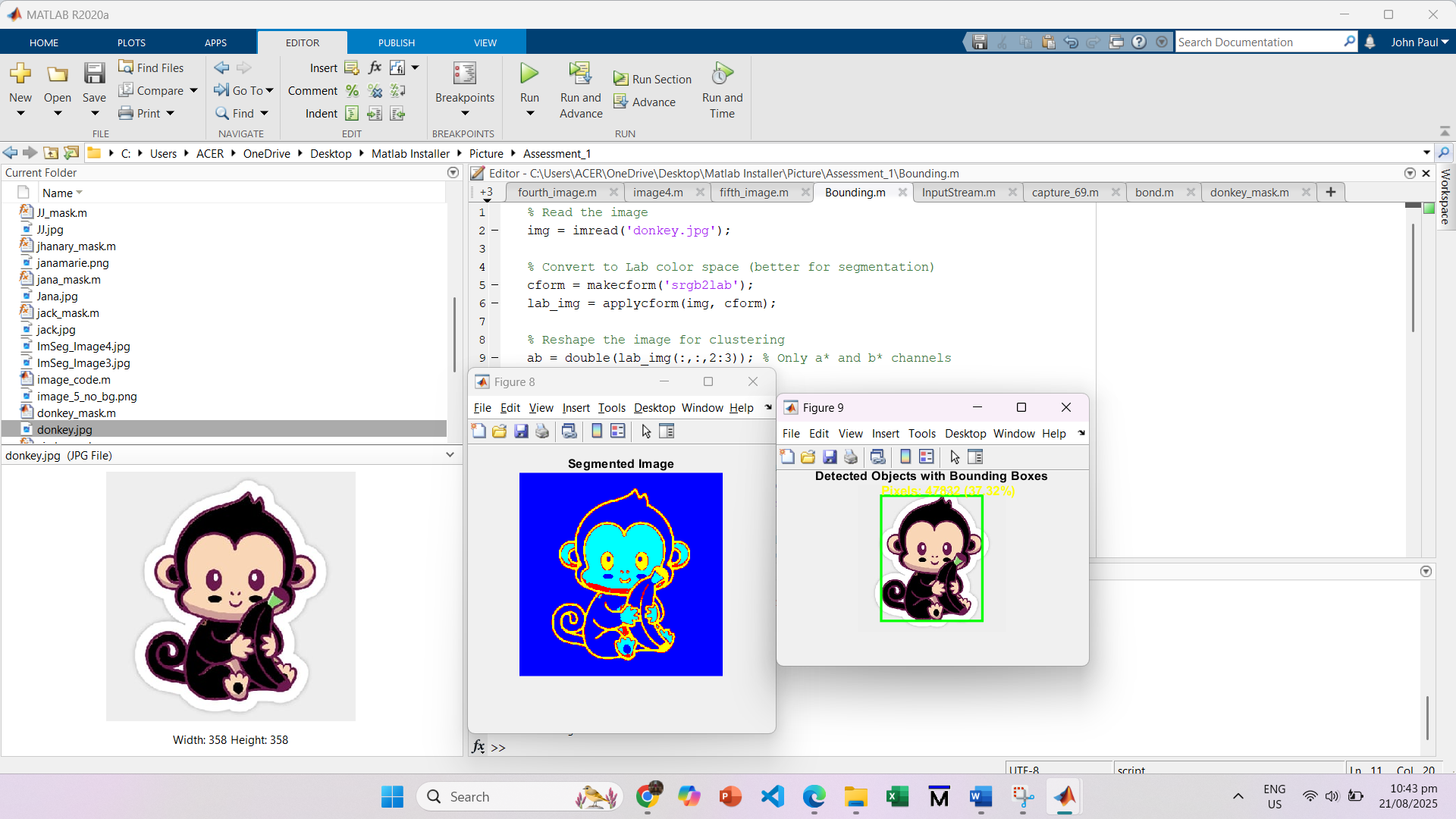Click the Find Files icon
The width and height of the screenshot is (1456, 819).
click(x=126, y=67)
